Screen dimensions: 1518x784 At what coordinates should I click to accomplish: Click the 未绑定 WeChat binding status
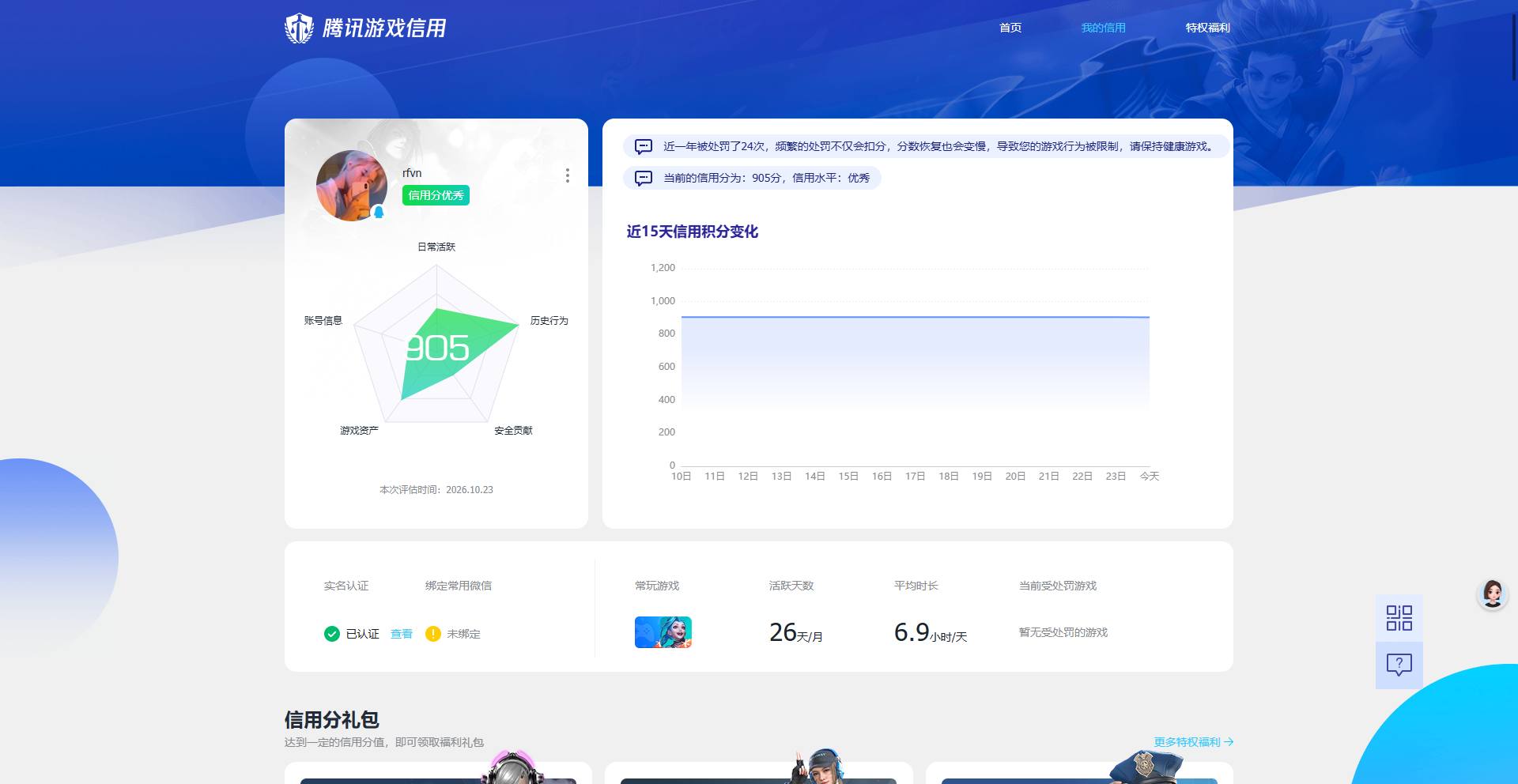(x=463, y=634)
